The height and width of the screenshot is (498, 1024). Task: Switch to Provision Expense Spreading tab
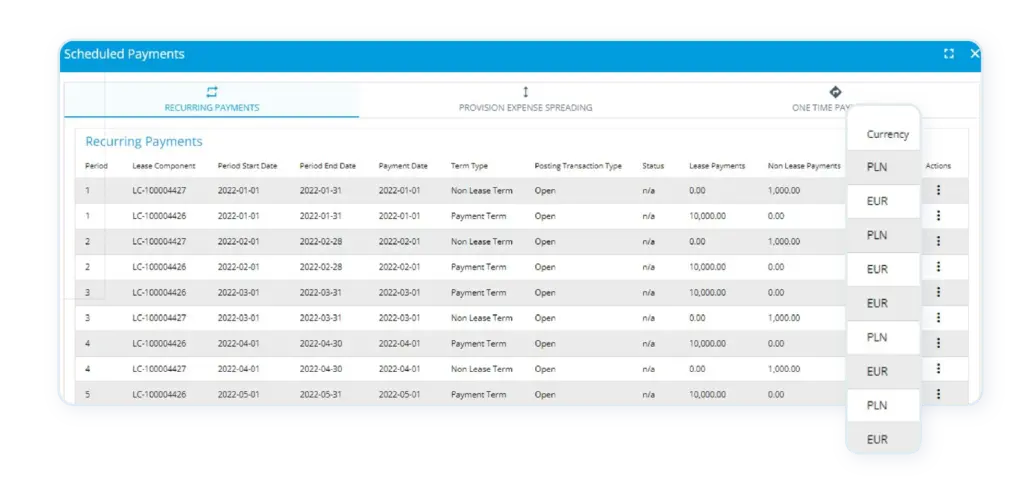[x=526, y=100]
